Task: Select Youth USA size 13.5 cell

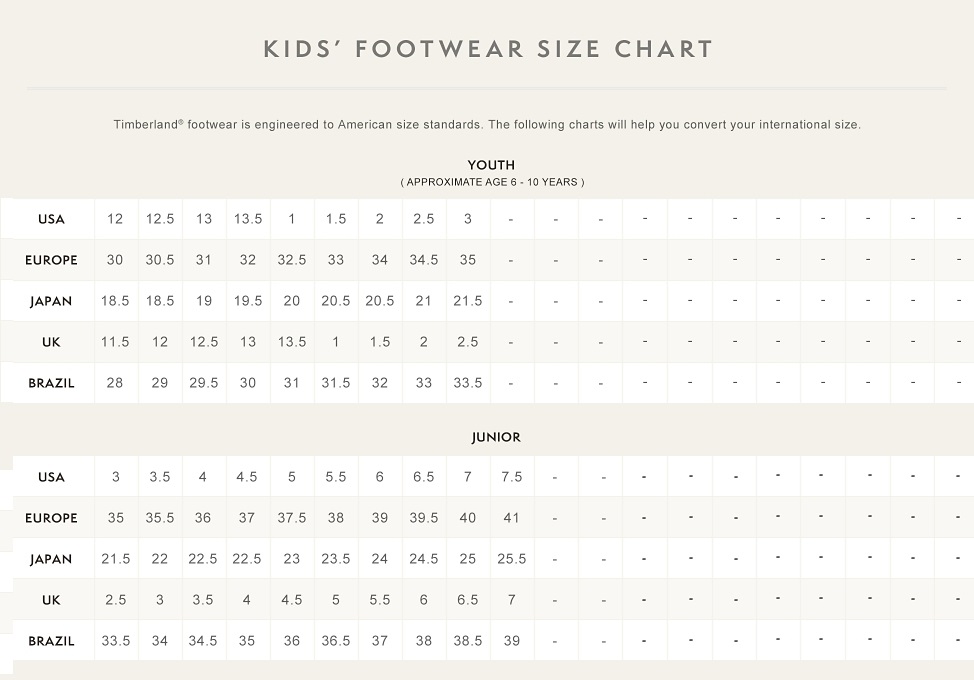Action: pos(248,219)
